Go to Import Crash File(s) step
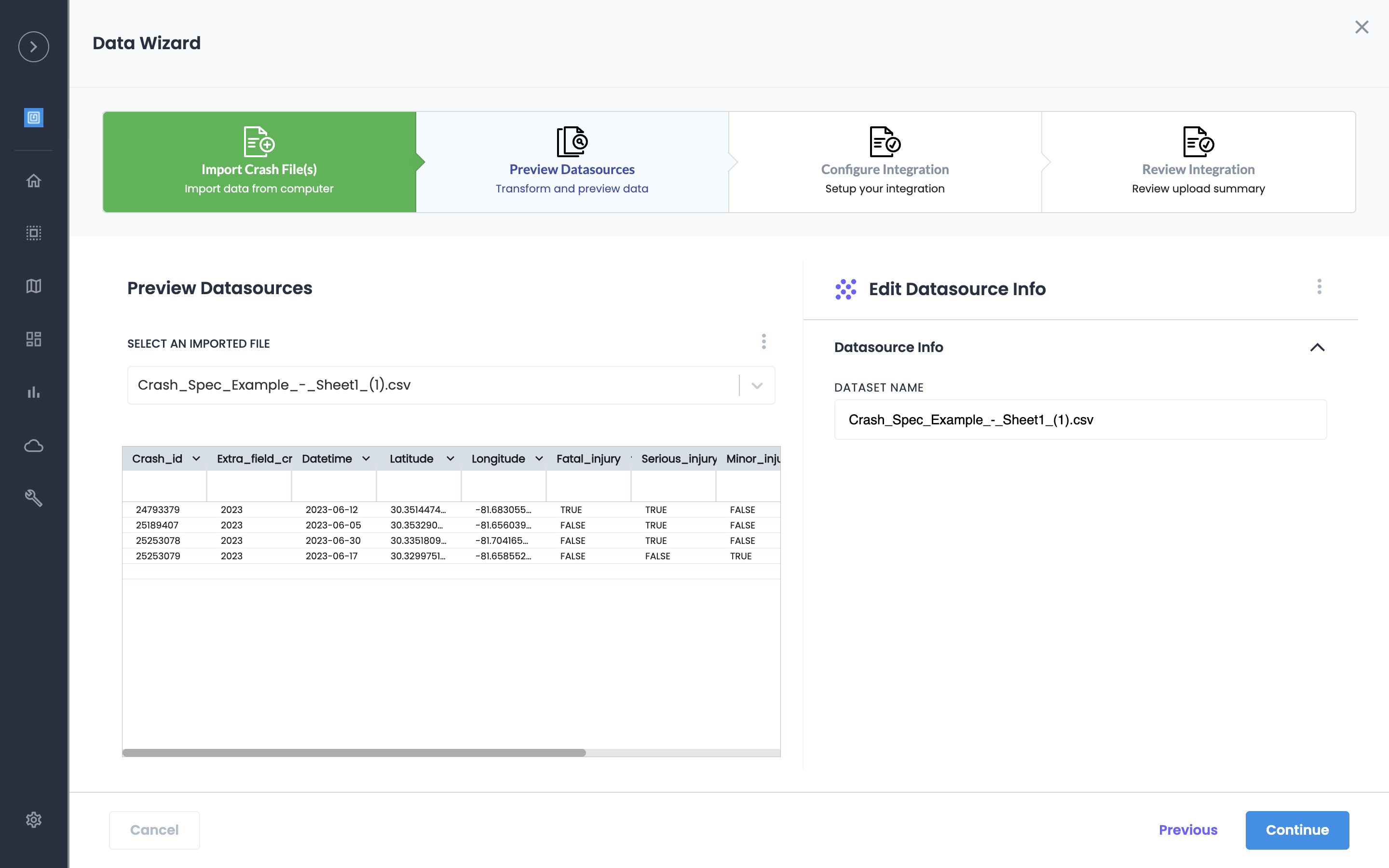This screenshot has width=1389, height=868. (259, 162)
